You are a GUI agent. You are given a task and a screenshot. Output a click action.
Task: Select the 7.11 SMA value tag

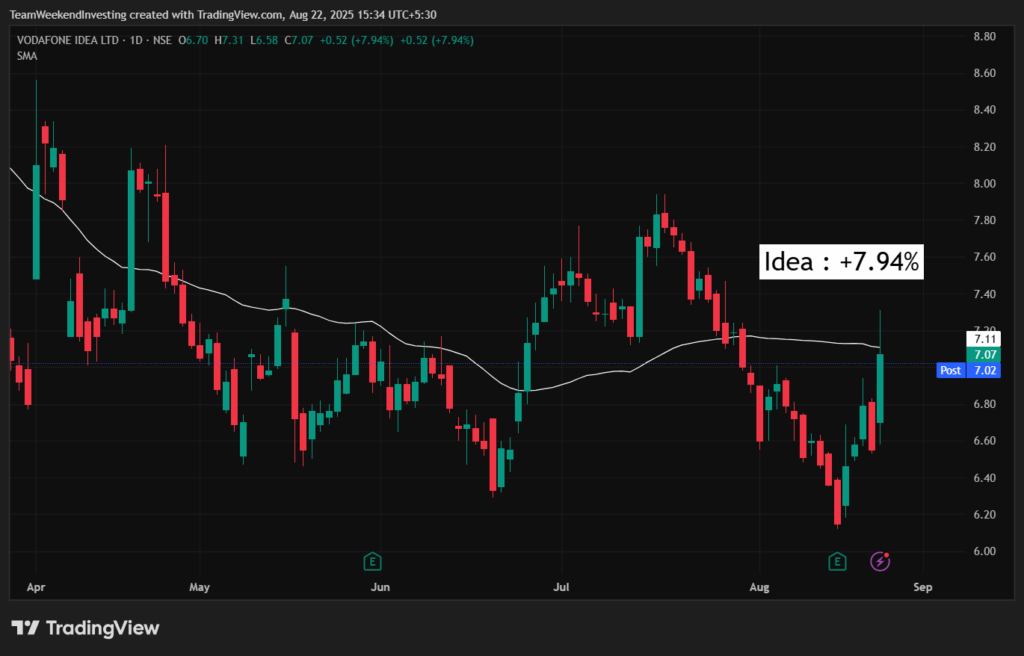pos(984,339)
